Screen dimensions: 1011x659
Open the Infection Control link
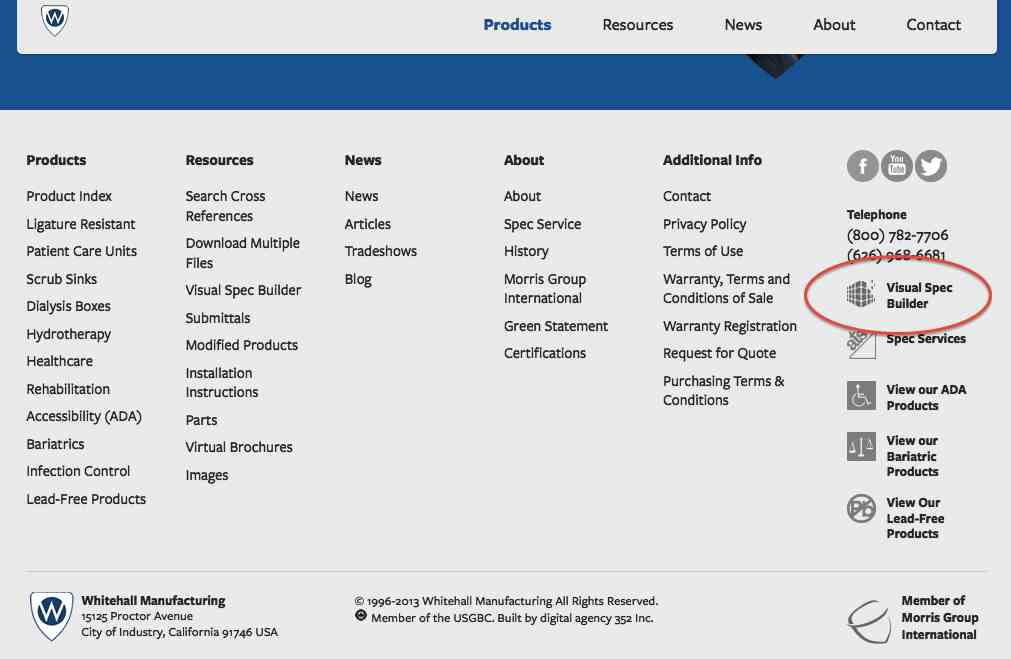(x=78, y=471)
